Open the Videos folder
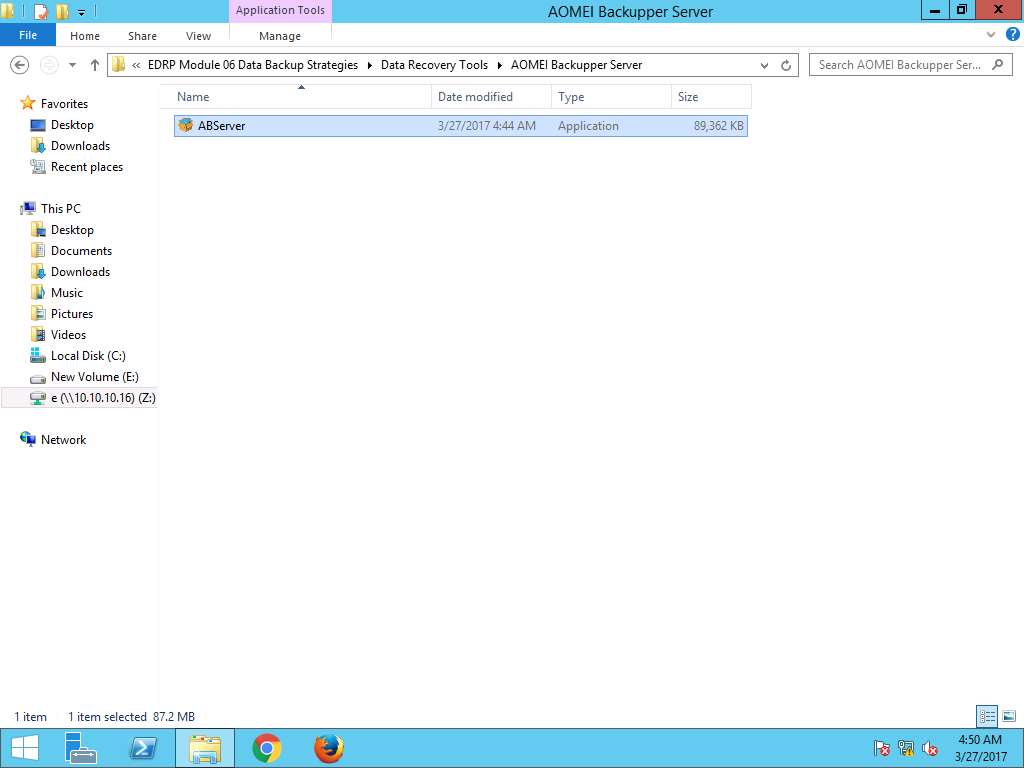Screen dimensions: 1024x768 pyautogui.click(x=68, y=334)
